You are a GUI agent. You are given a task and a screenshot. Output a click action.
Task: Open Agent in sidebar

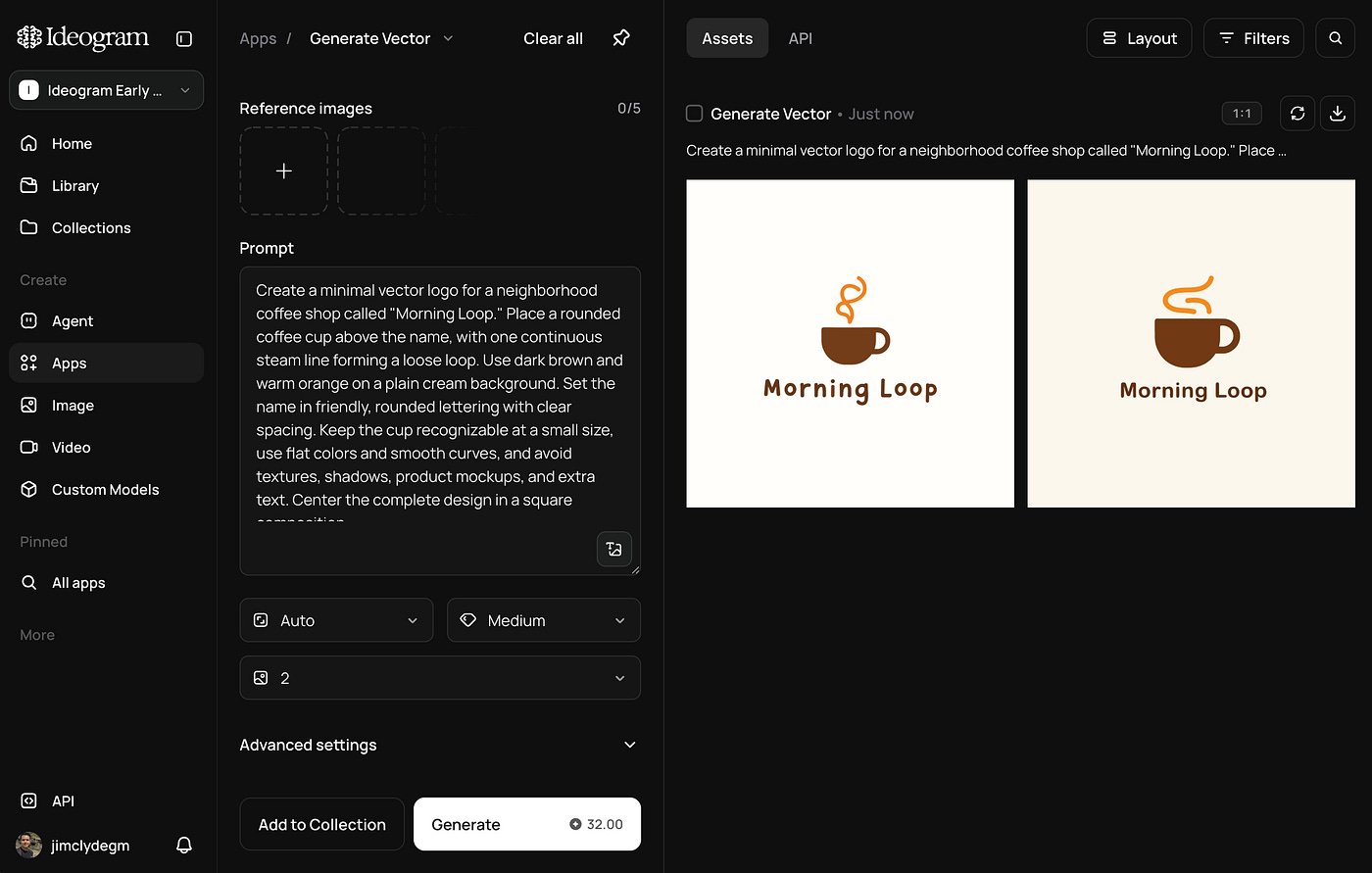(x=107, y=320)
